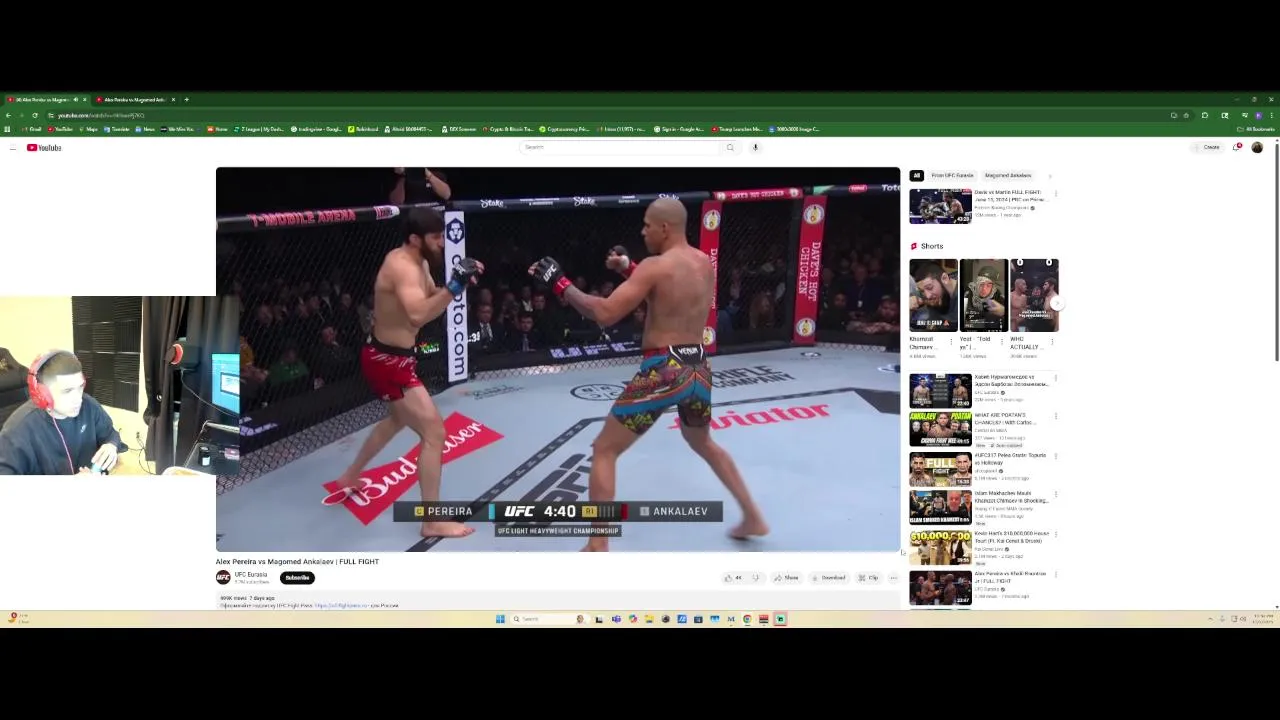Open the UFC Eurasia channel avatar
Image resolution: width=1280 pixels, height=720 pixels.
tap(223, 577)
